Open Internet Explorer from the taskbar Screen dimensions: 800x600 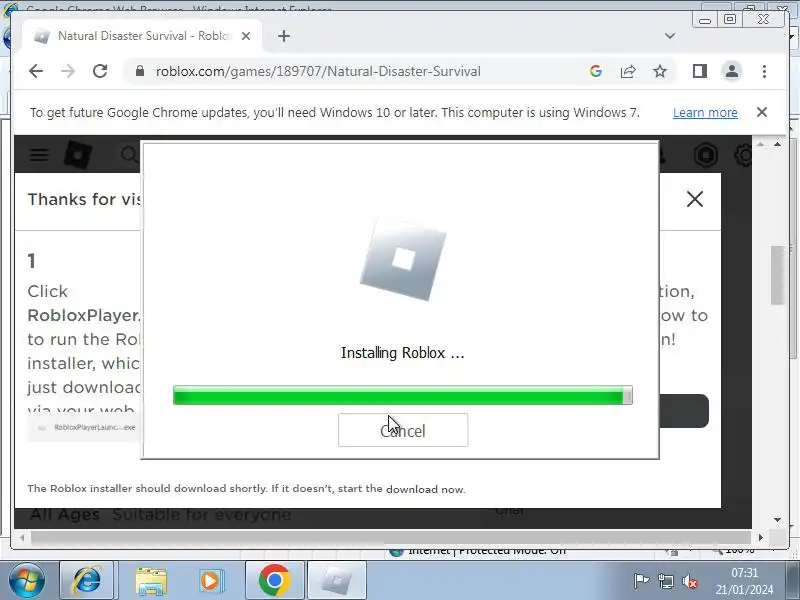point(87,580)
